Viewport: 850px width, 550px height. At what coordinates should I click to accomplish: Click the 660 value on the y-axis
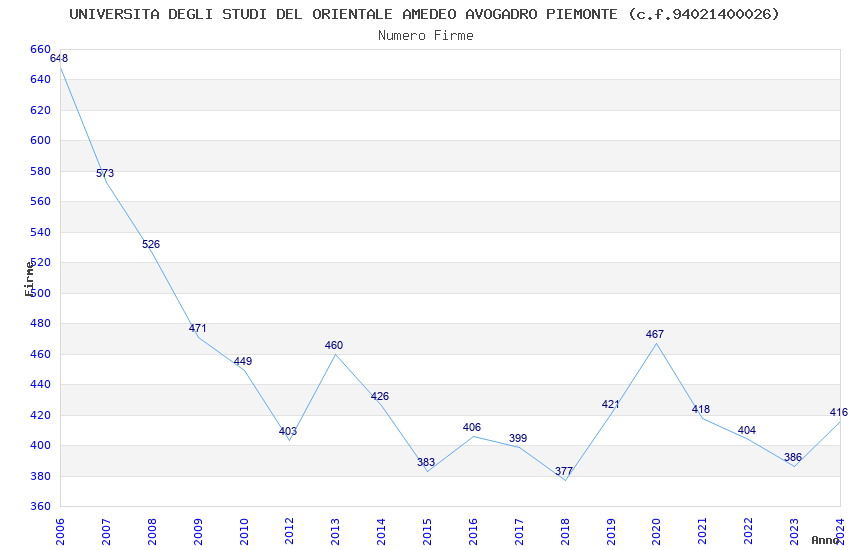[x=41, y=49]
